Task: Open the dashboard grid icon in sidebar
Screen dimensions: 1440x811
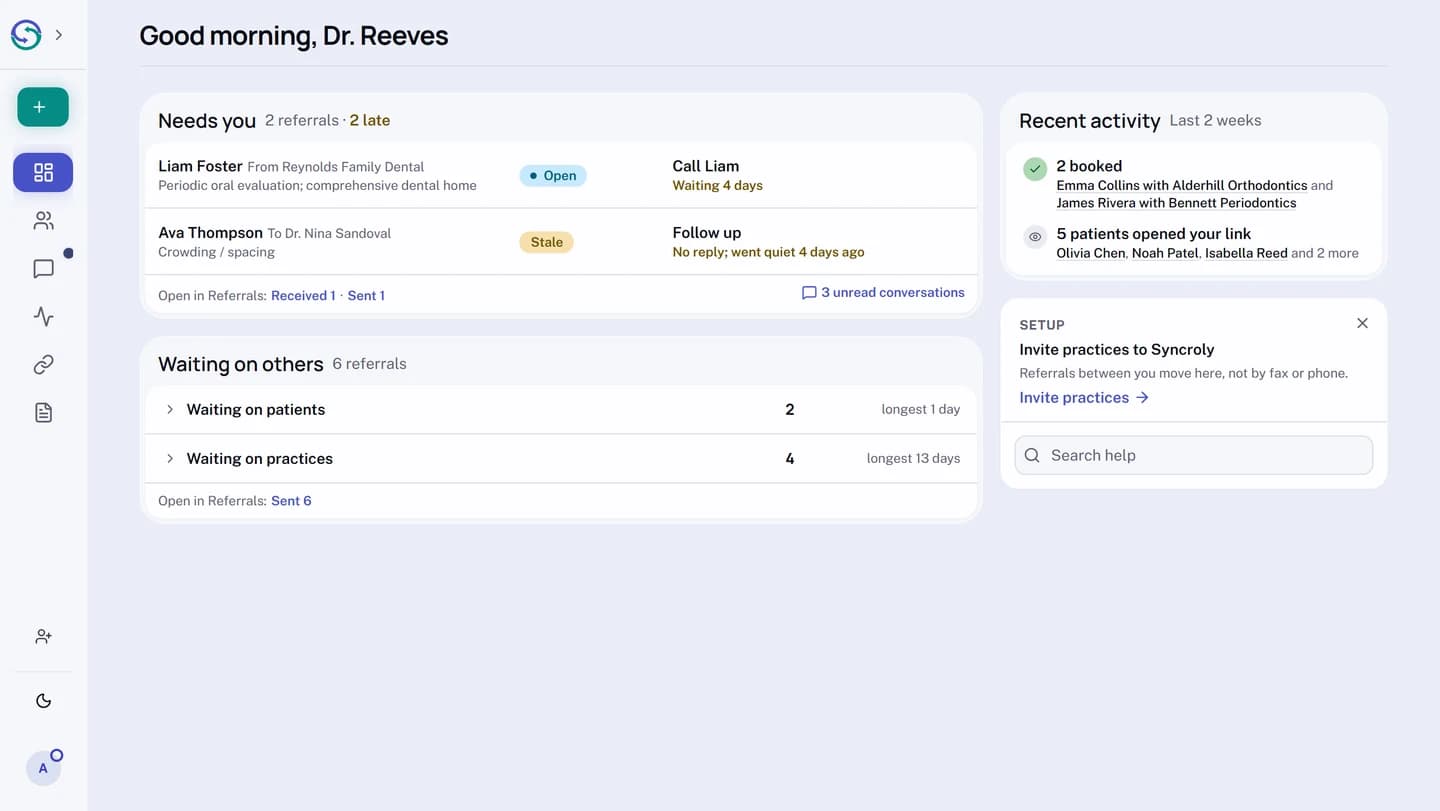Action: click(43, 172)
